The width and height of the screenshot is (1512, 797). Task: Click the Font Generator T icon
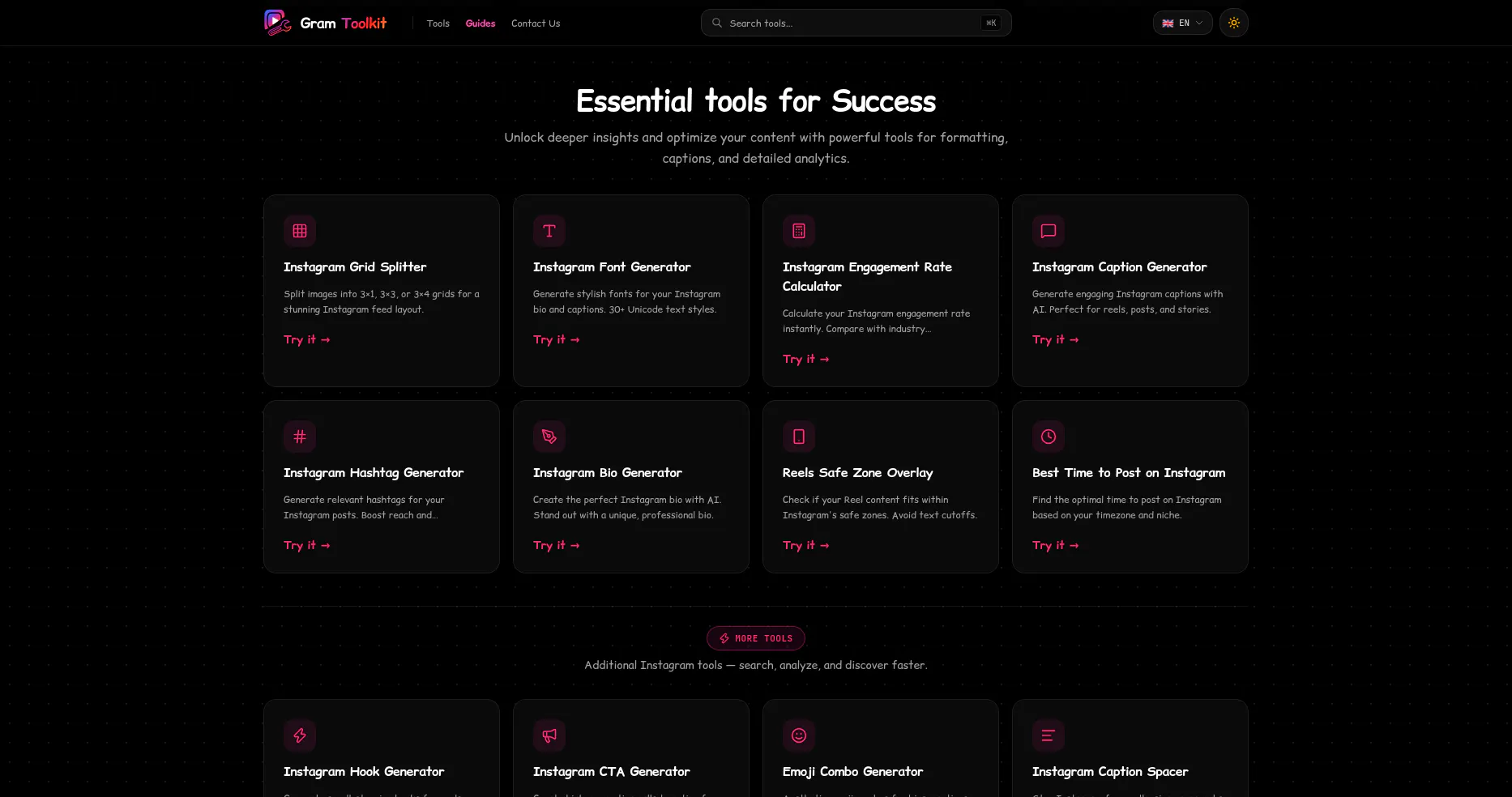pos(549,231)
